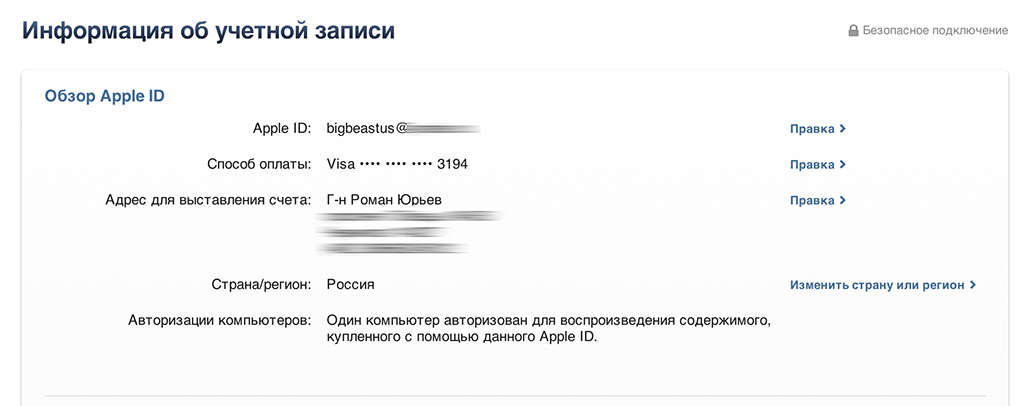Click the Visa card number ending 3194
1024x406 pixels.
click(397, 164)
